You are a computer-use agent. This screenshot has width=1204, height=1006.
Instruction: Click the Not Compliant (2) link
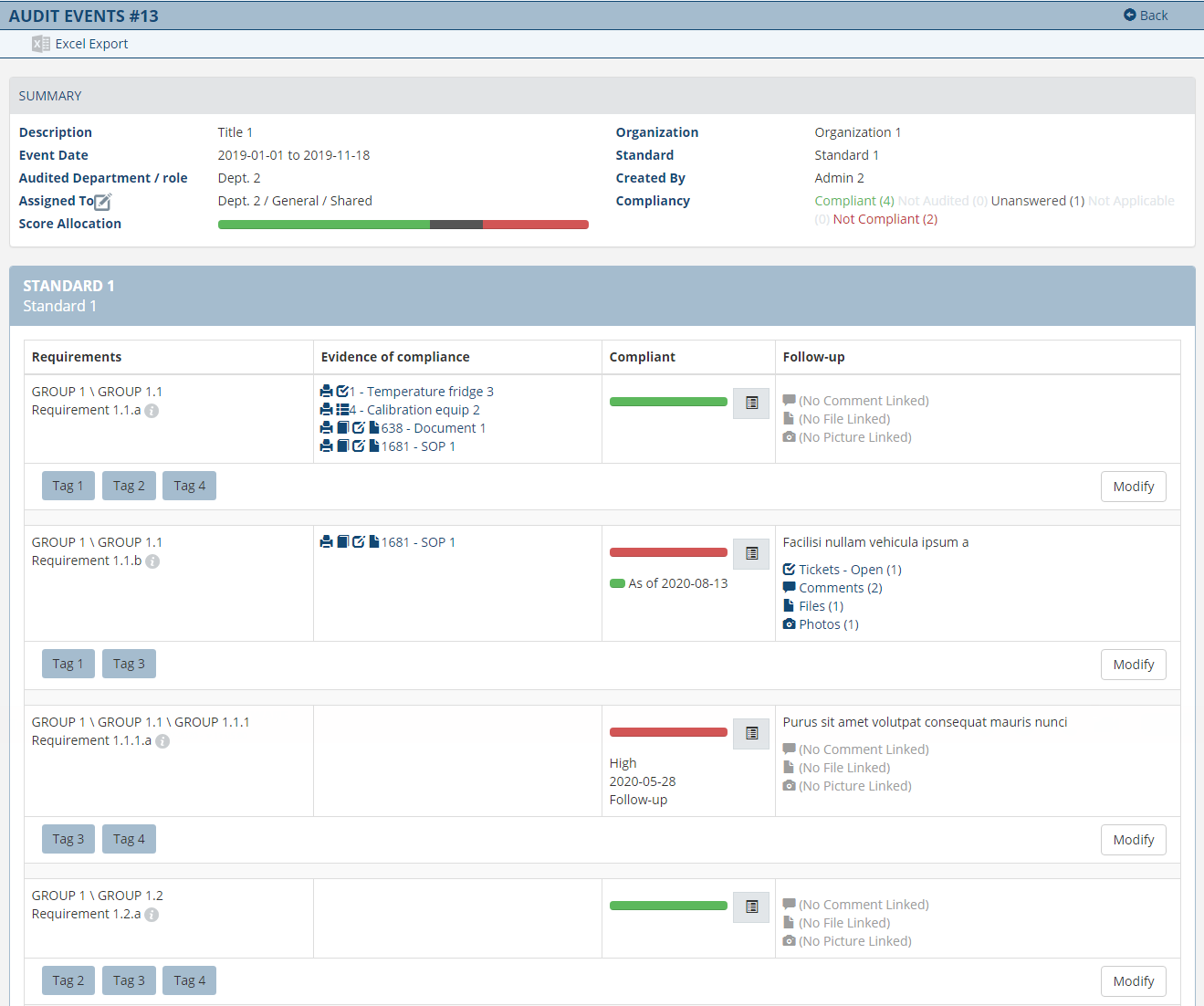(x=885, y=218)
